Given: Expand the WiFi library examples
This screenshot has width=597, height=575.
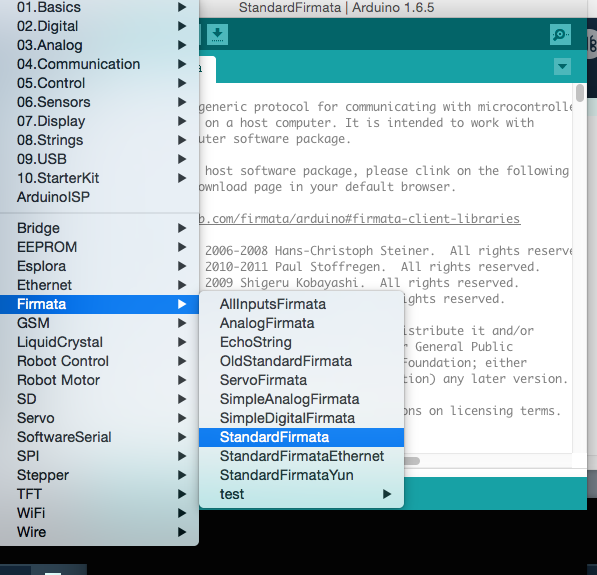Looking at the screenshot, I should point(99,513).
